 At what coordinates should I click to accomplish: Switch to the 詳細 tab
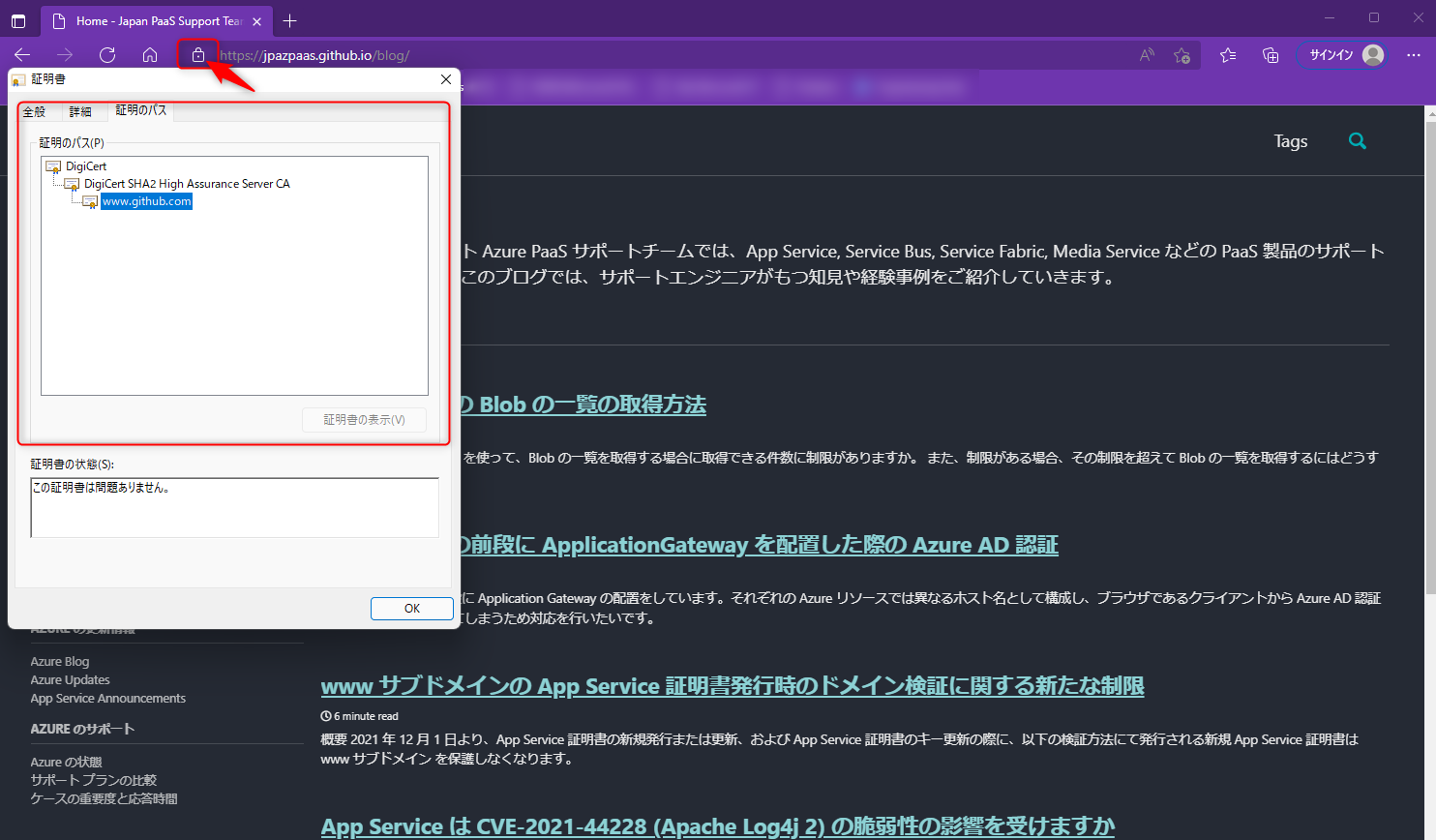click(81, 111)
